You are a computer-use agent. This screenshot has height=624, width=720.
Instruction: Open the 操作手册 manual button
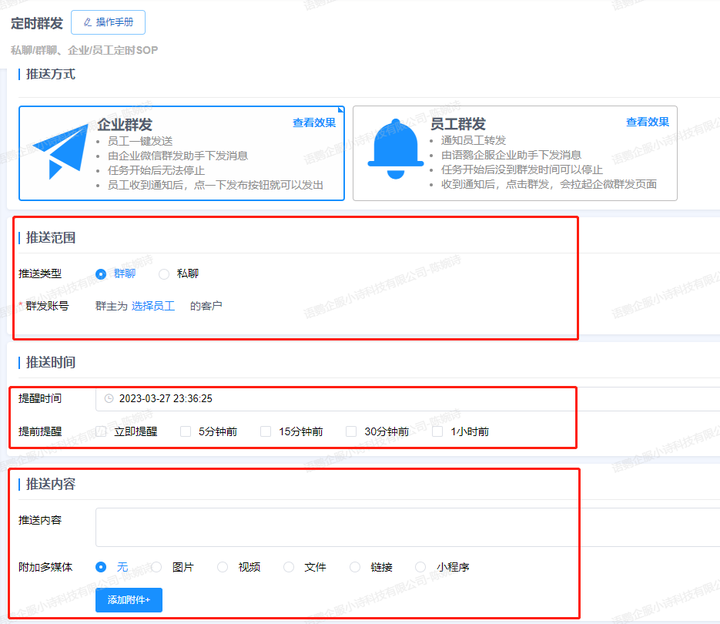point(108,23)
